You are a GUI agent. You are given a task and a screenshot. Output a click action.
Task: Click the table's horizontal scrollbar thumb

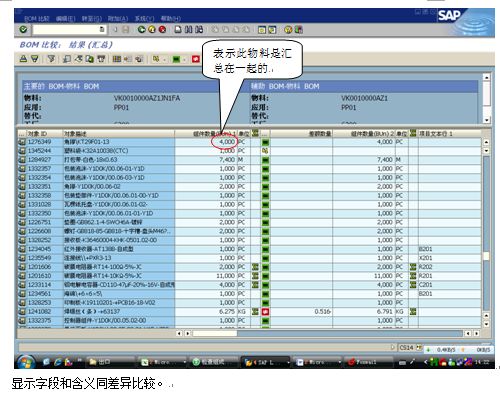click(215, 333)
